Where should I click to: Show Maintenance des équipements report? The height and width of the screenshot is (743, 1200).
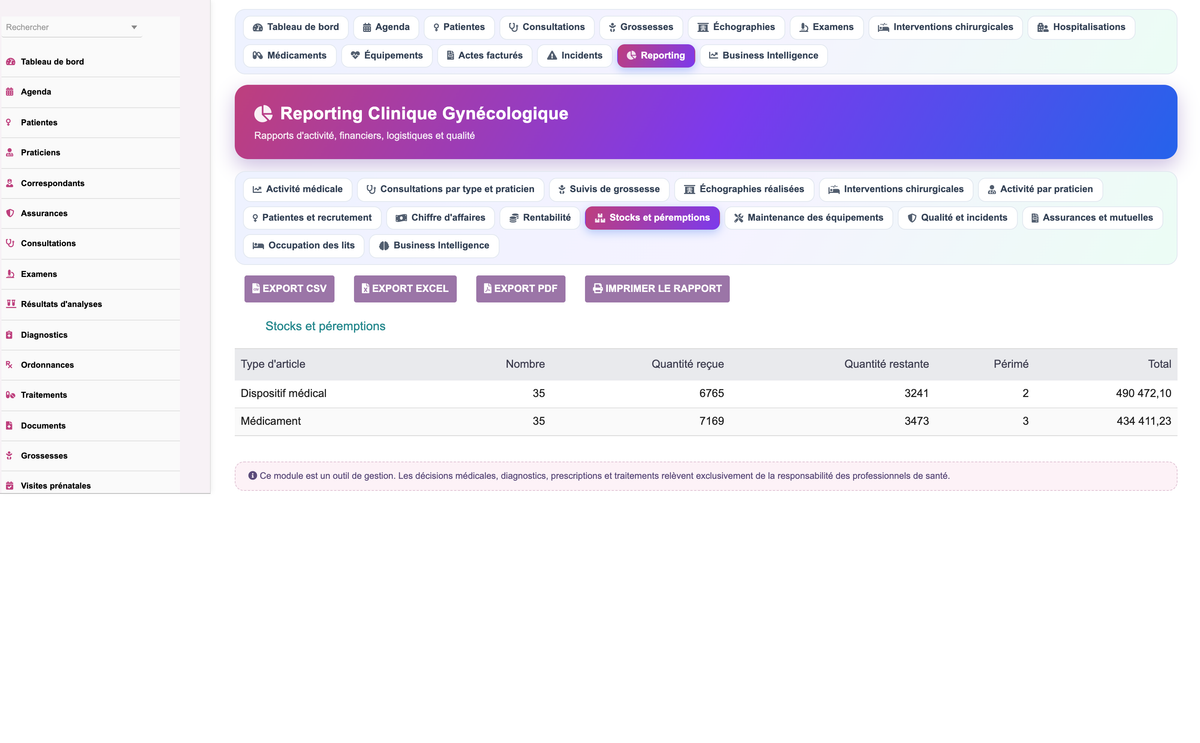tap(809, 218)
